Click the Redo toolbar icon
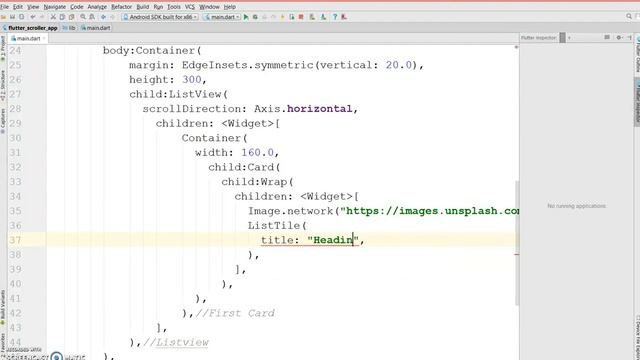 (x=42, y=17)
